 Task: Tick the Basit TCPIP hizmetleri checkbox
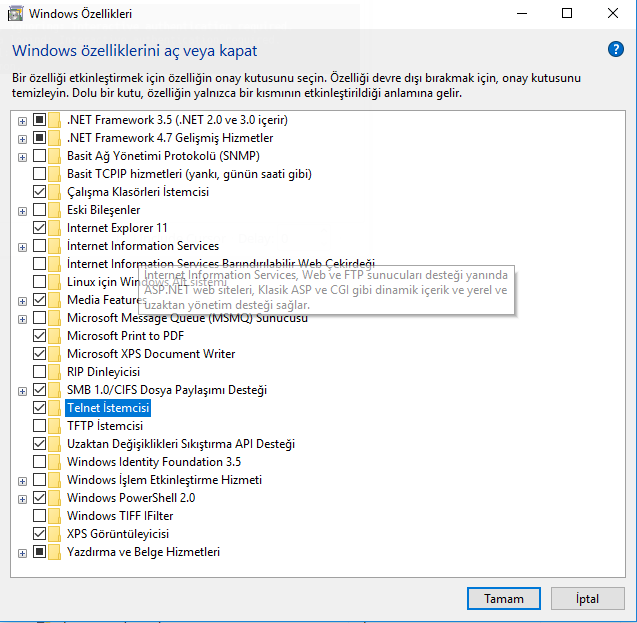point(39,173)
